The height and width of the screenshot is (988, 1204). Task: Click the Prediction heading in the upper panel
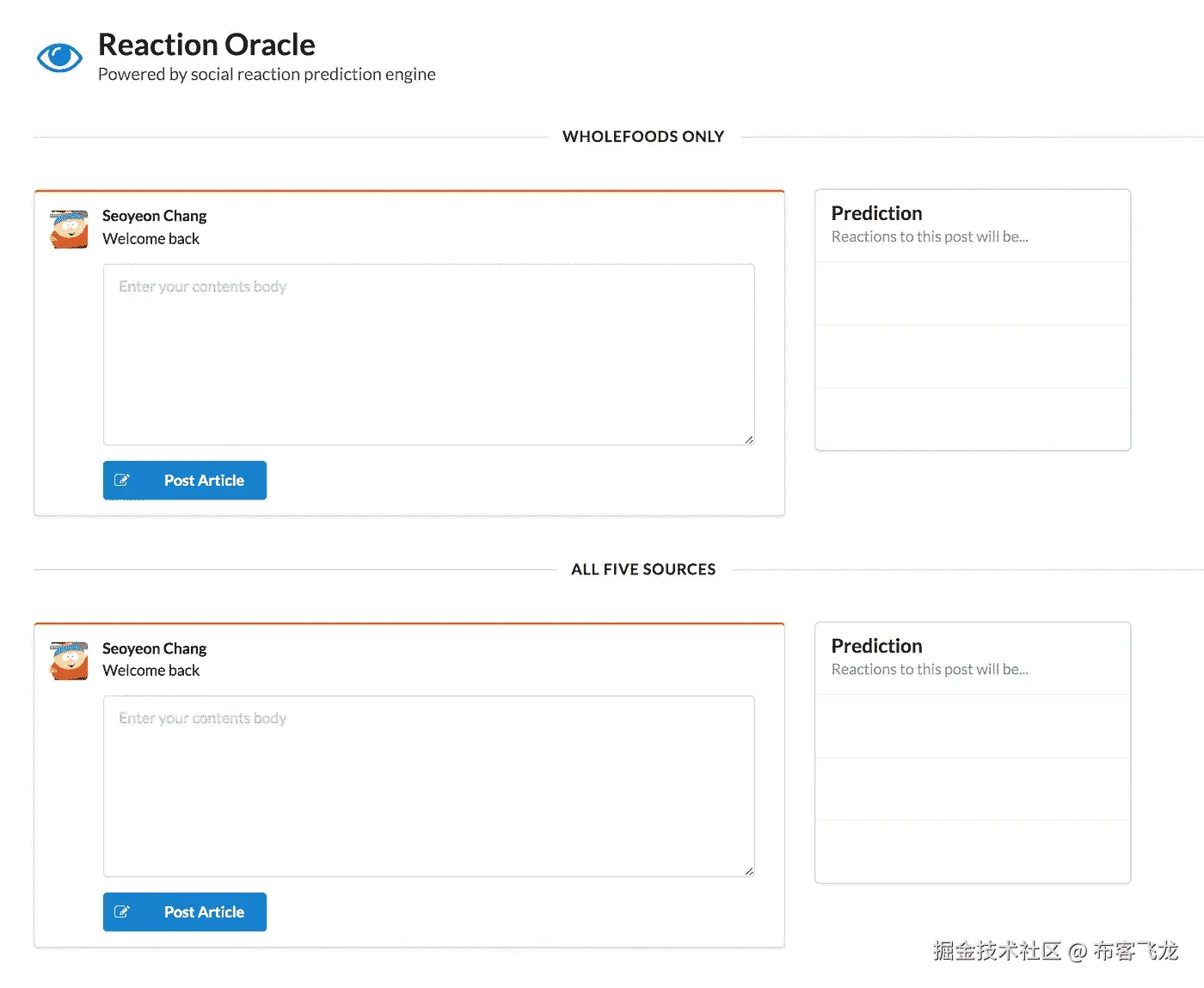[x=876, y=213]
